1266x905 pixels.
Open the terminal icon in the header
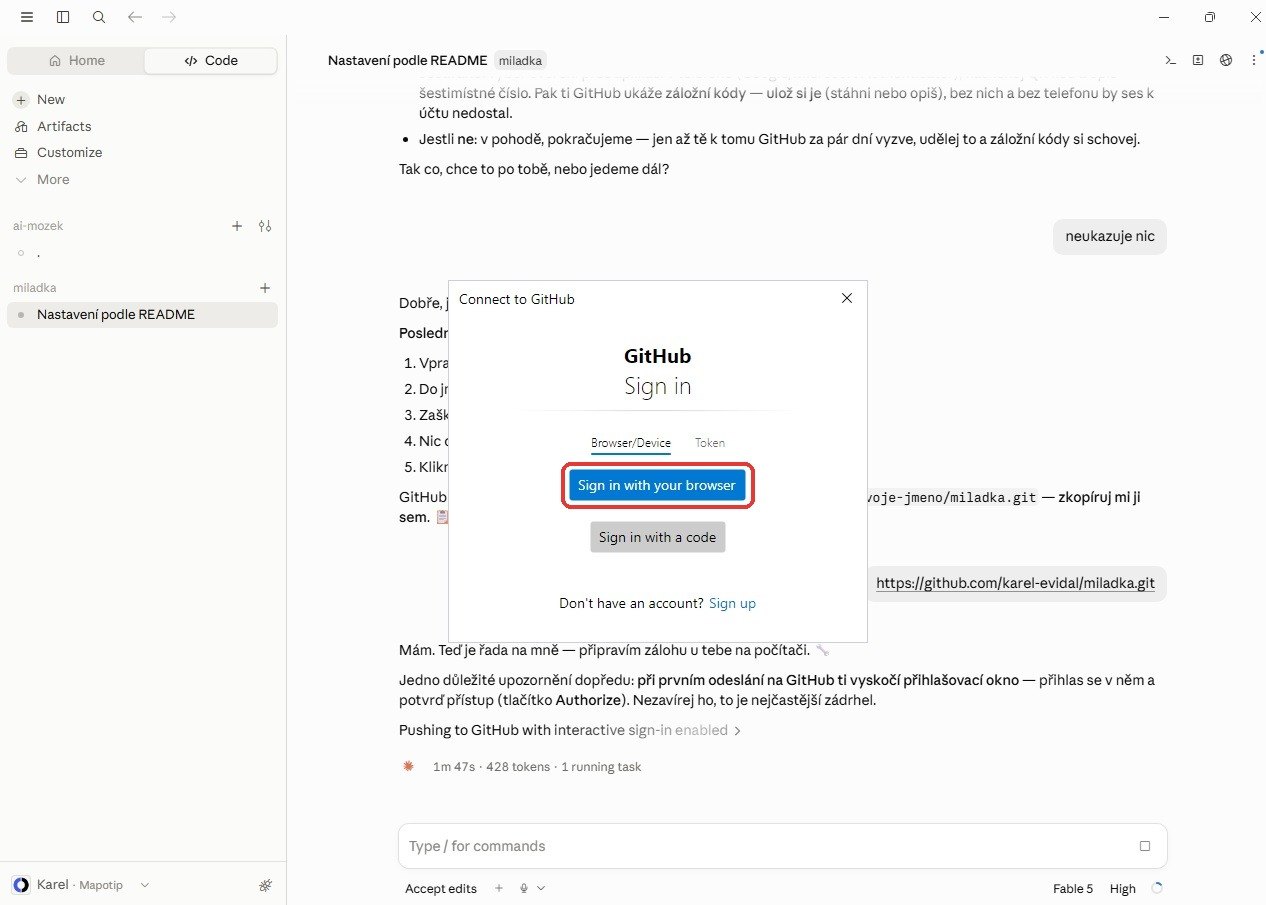(x=1170, y=60)
